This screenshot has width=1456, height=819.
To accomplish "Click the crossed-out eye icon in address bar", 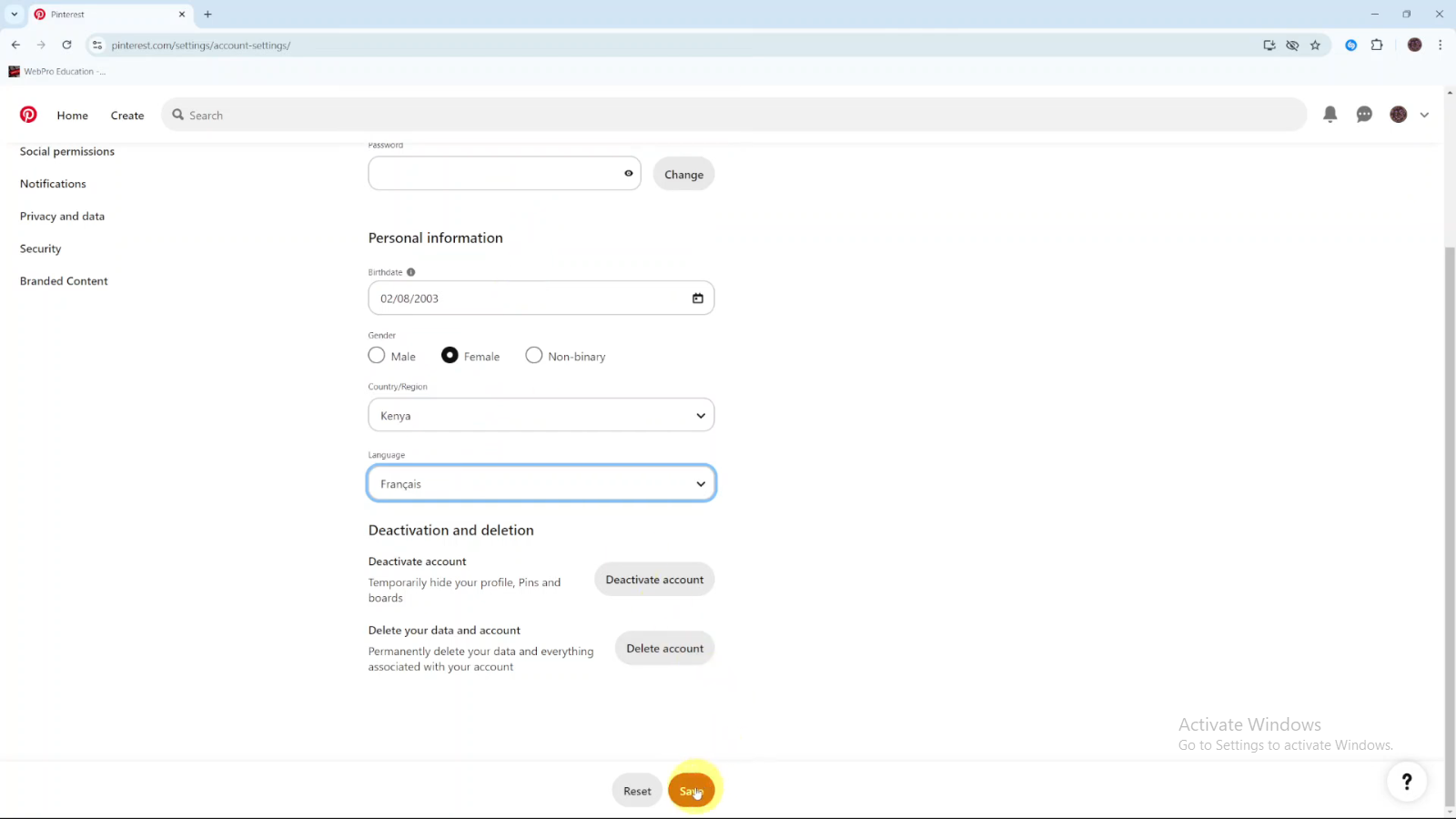I will (x=1292, y=45).
